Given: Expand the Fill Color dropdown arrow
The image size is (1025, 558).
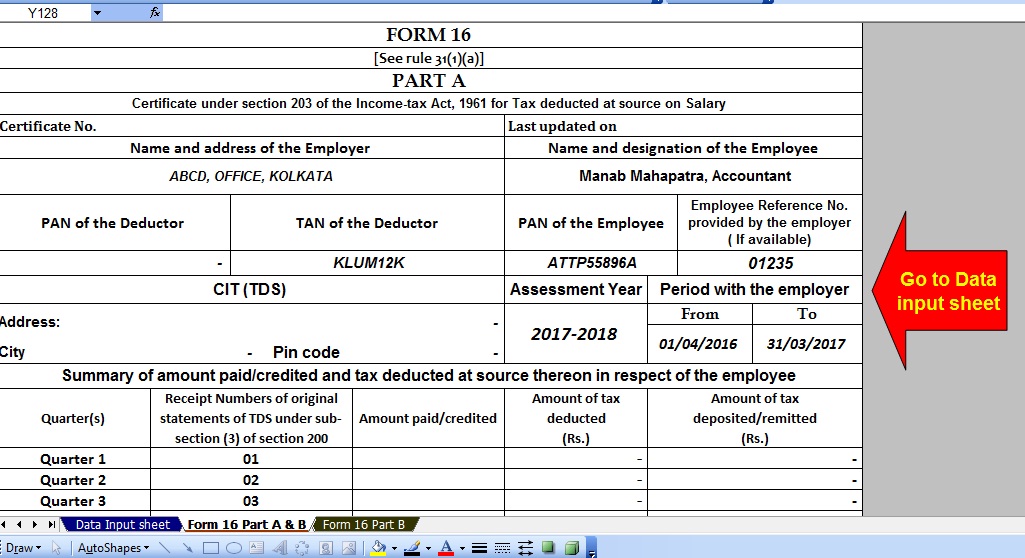Looking at the screenshot, I should click(x=394, y=548).
